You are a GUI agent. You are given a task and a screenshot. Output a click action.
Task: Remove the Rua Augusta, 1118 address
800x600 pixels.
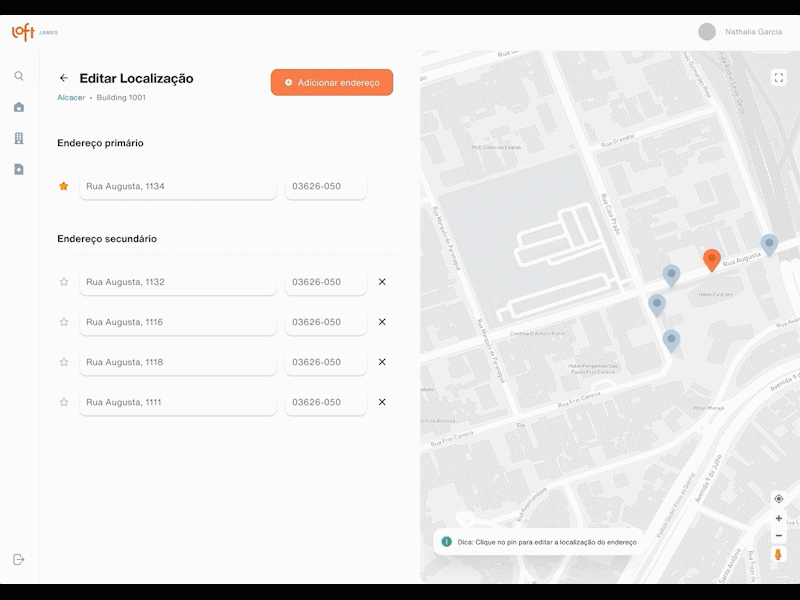(x=382, y=362)
